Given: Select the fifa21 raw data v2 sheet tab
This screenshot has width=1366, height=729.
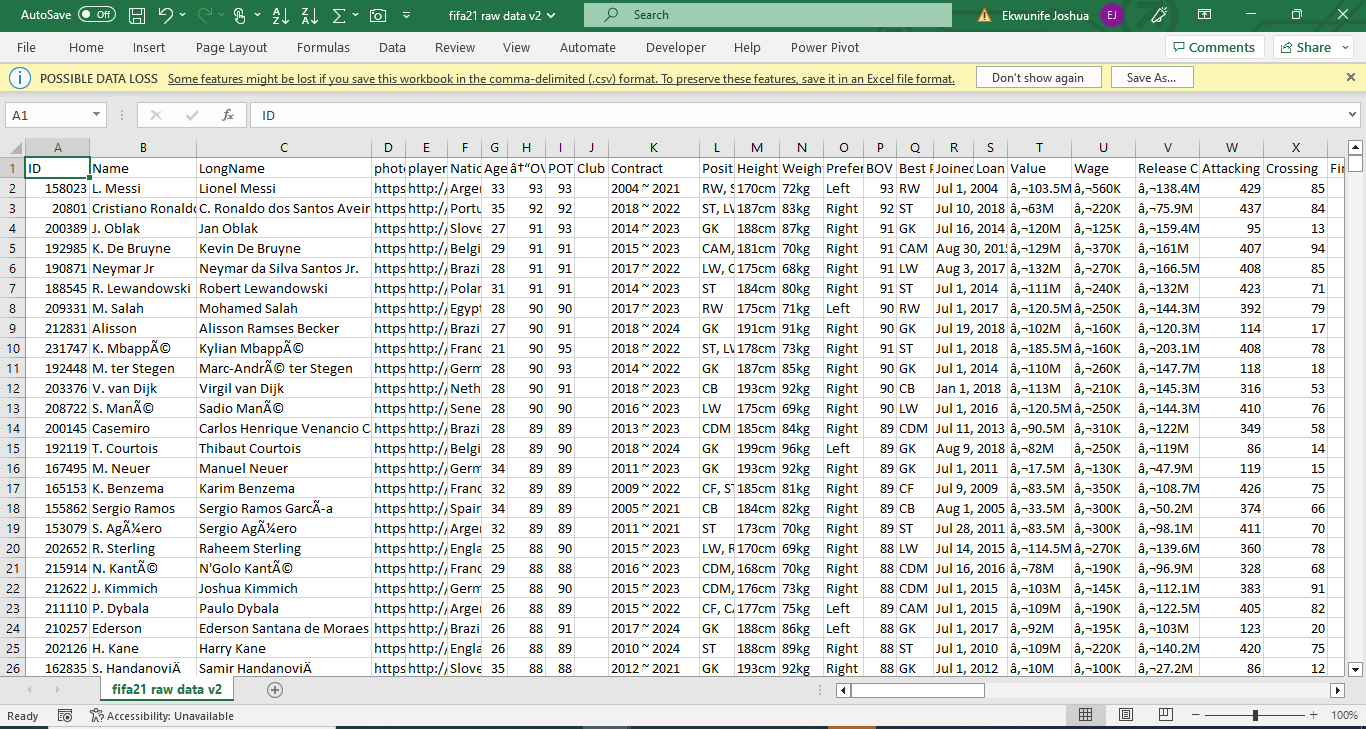Looking at the screenshot, I should pos(167,689).
